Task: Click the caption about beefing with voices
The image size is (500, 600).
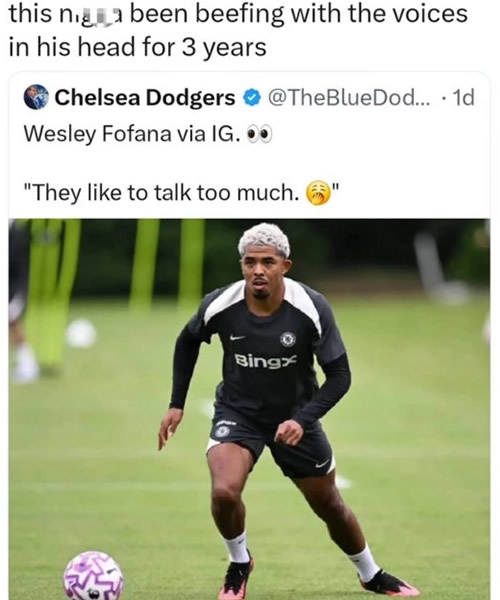Action: [238, 30]
